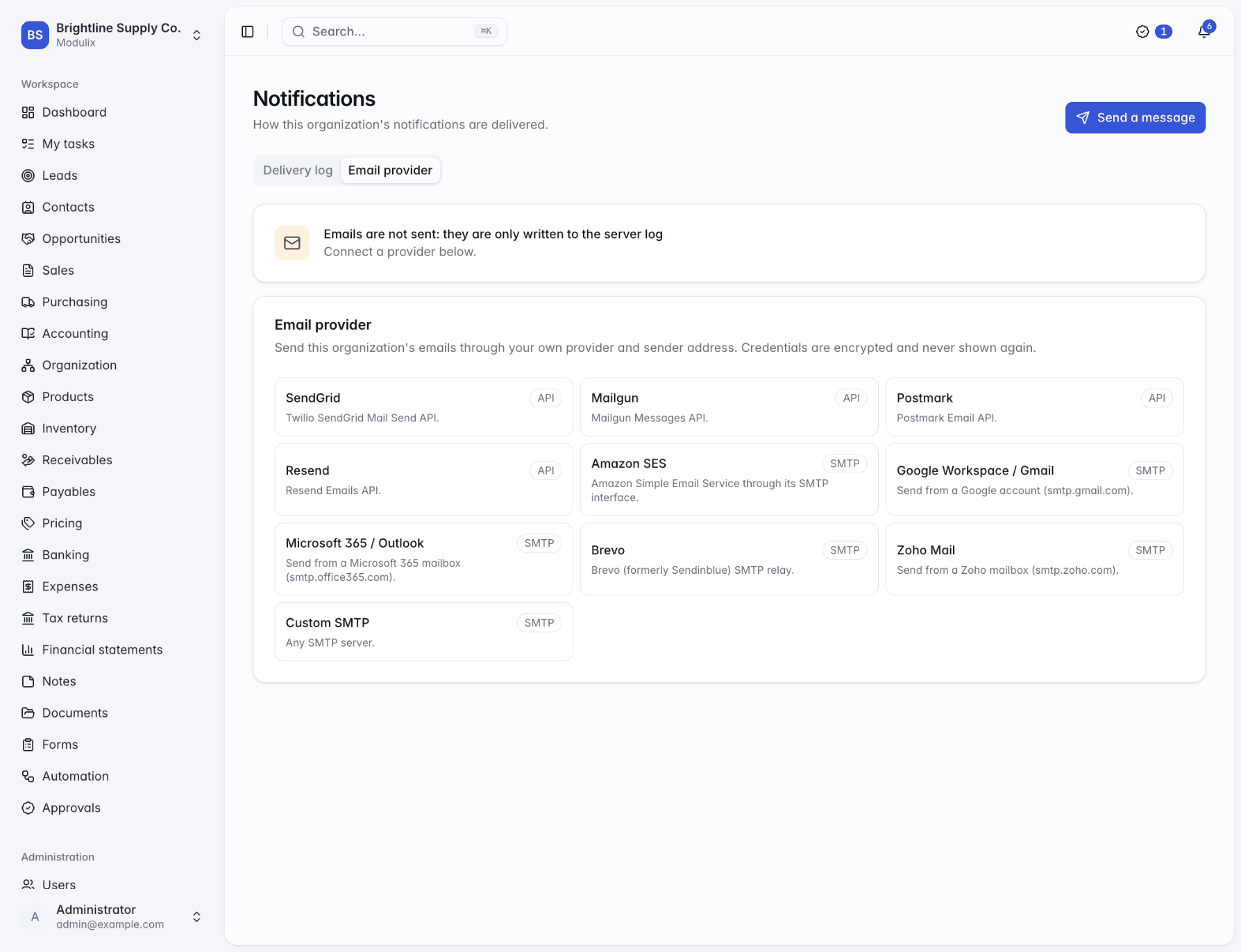1241x952 pixels.
Task: Toggle the sidebar panel icon
Action: pos(248,32)
